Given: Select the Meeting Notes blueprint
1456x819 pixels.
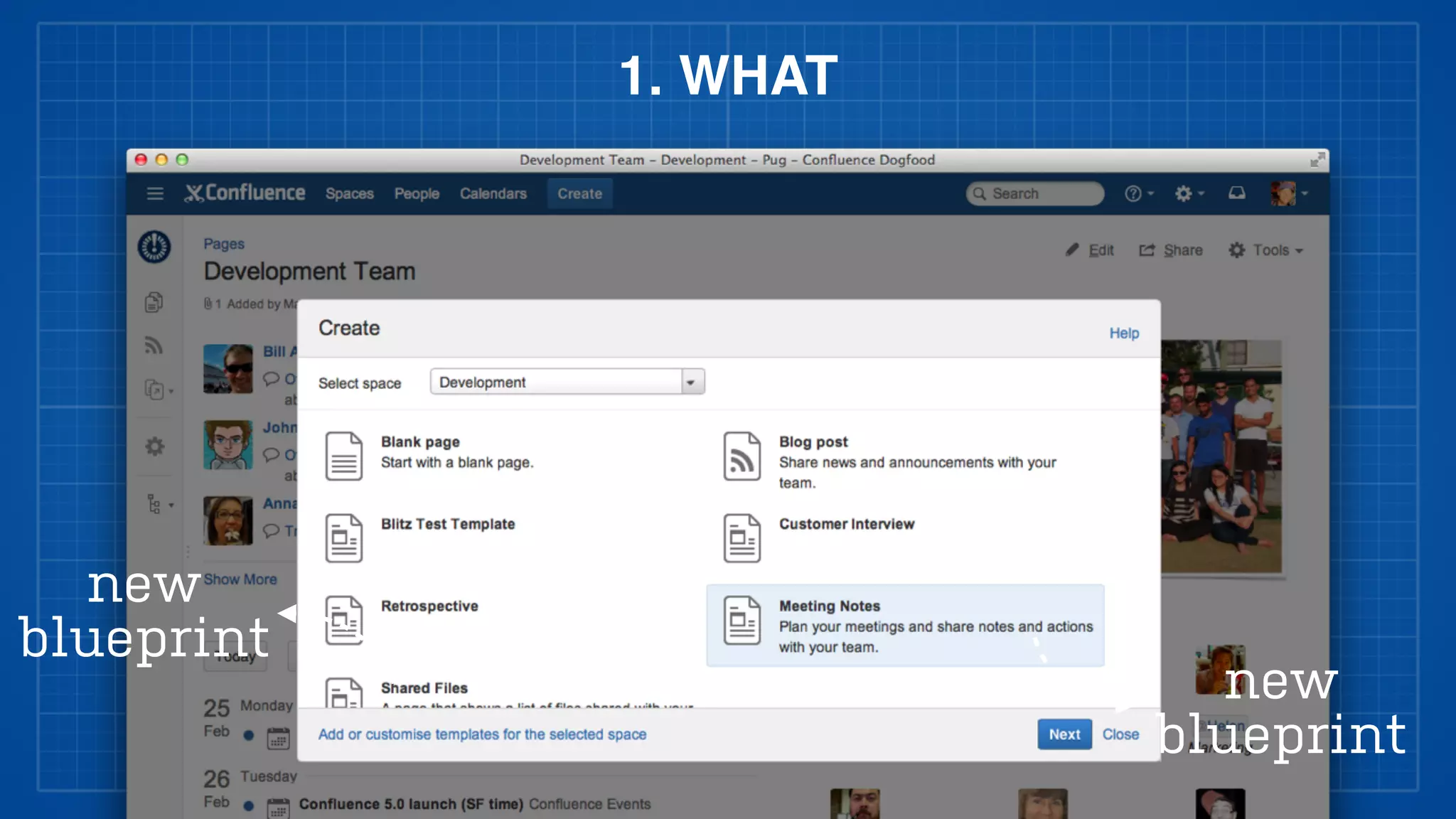Looking at the screenshot, I should [904, 626].
